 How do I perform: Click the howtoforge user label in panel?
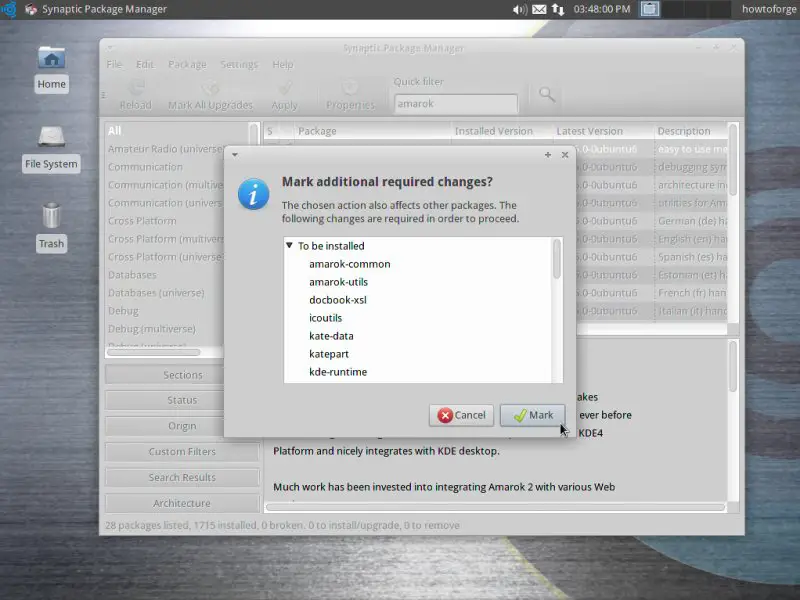click(769, 9)
